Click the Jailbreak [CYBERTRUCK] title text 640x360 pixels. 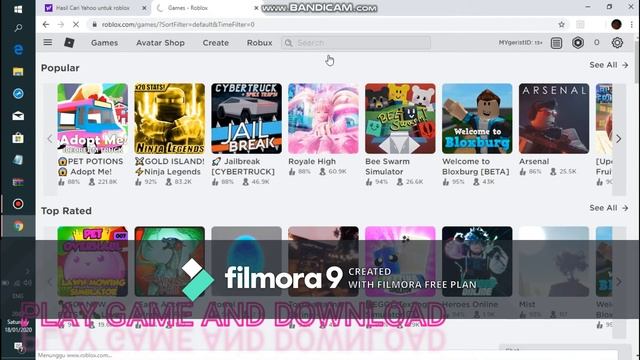click(243, 167)
